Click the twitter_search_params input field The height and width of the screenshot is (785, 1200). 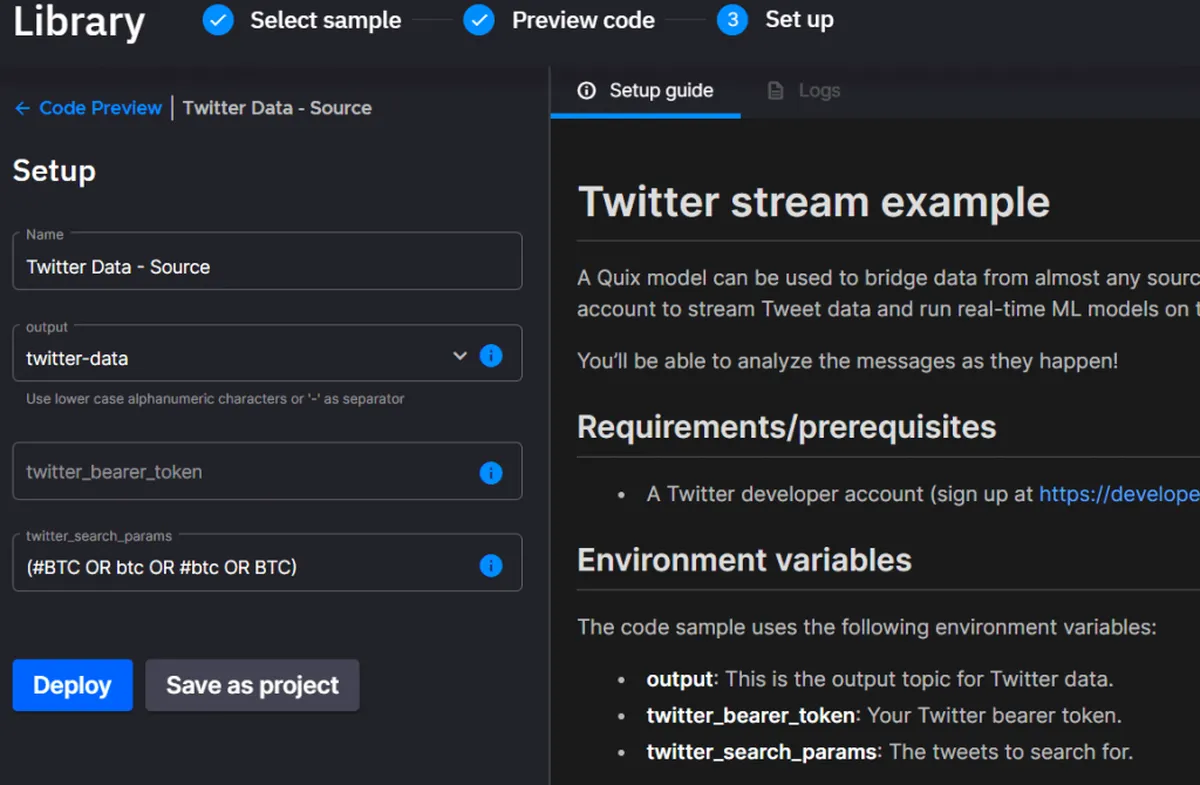click(x=267, y=562)
